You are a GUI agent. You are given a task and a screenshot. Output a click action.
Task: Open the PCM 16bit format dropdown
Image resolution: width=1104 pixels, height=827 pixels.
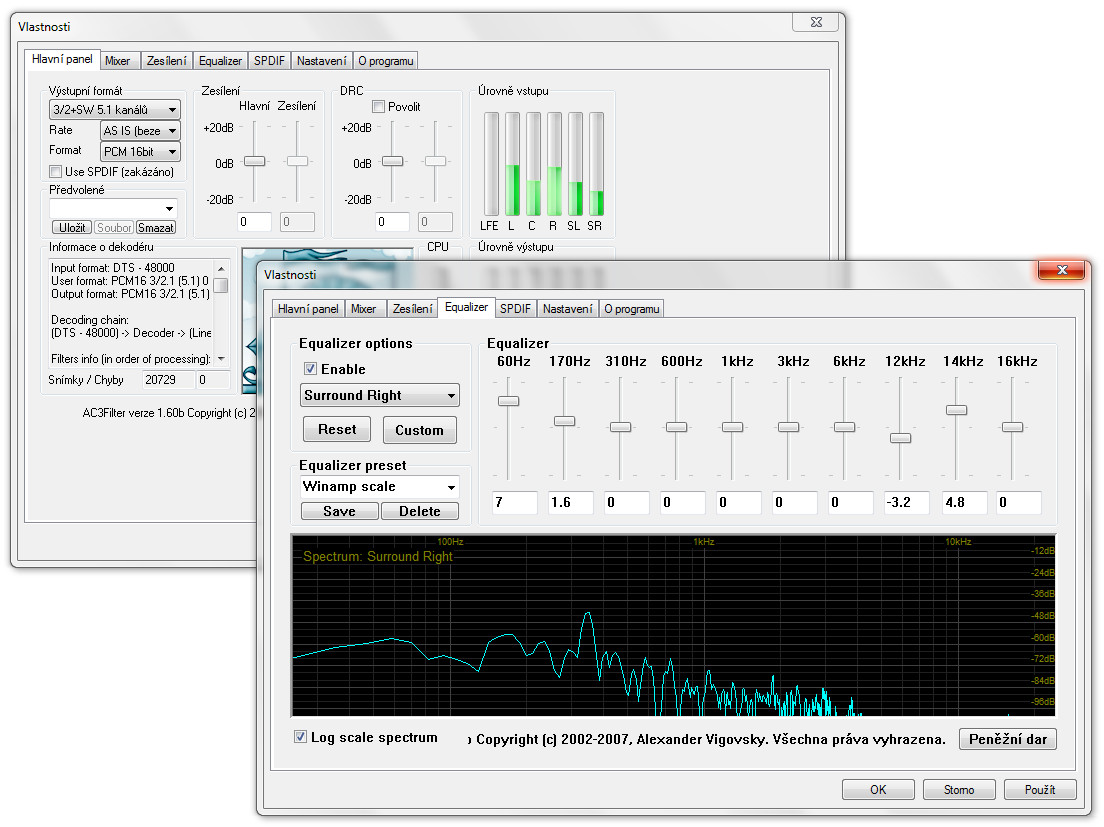point(140,151)
